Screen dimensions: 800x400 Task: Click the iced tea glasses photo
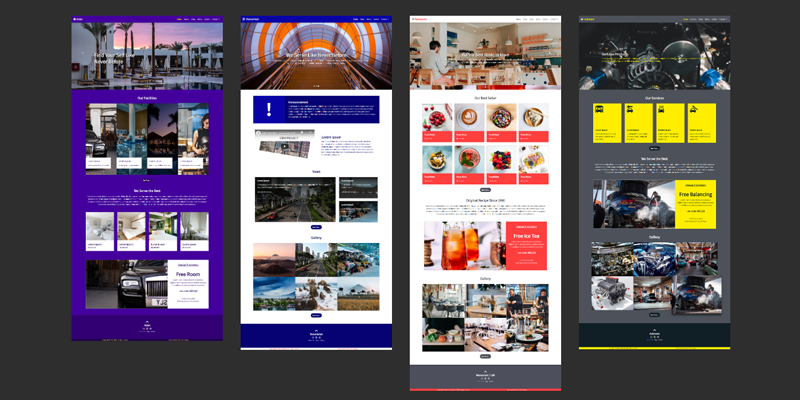coord(465,245)
